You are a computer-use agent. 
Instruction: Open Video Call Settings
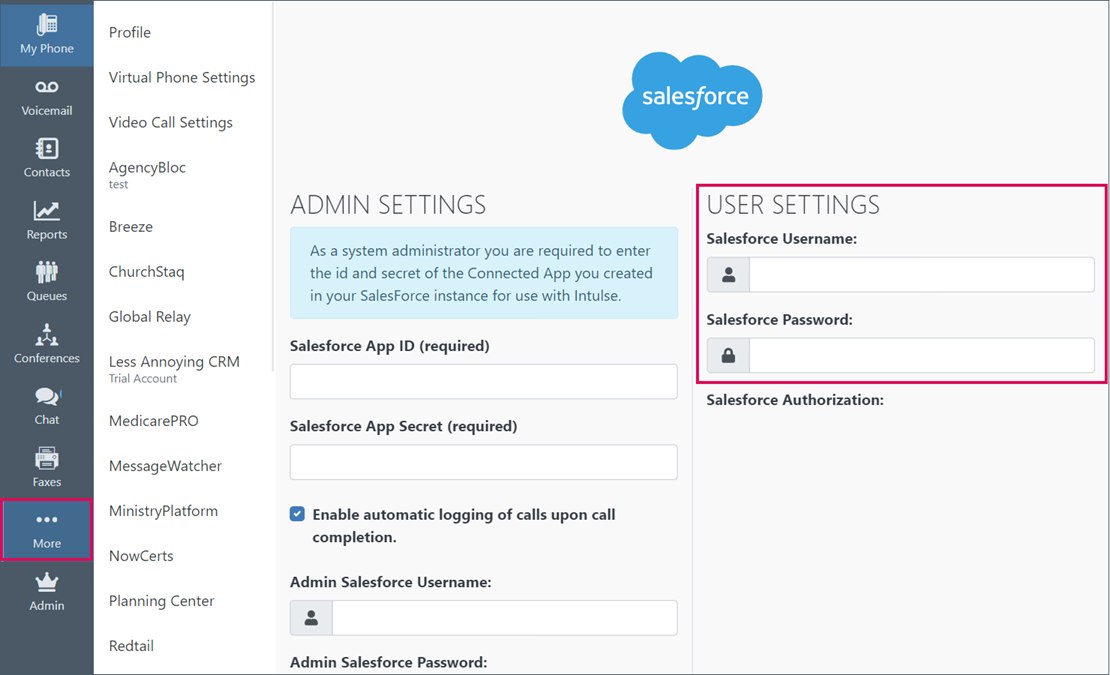coord(171,122)
